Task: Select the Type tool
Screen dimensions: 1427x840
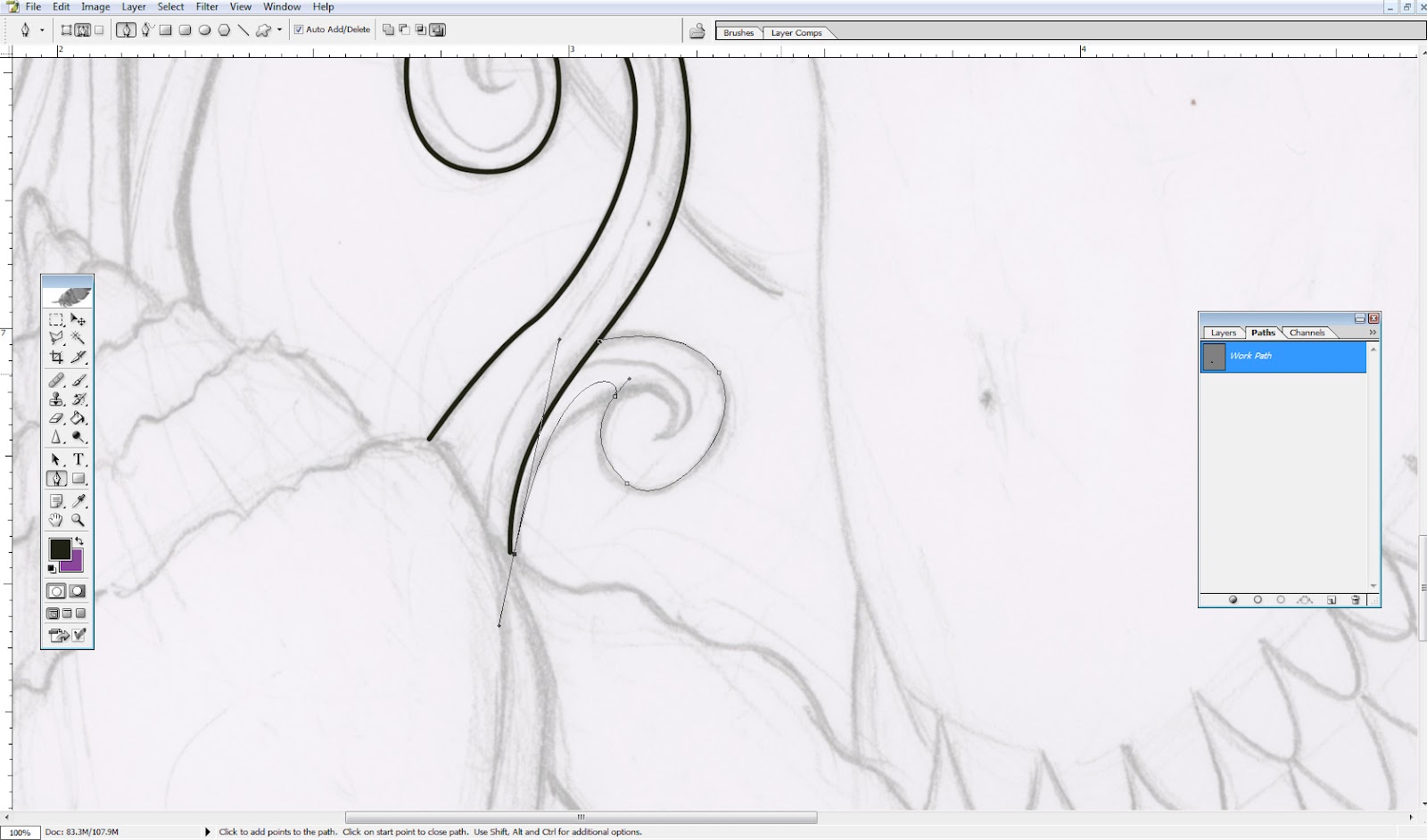Action: (x=78, y=459)
